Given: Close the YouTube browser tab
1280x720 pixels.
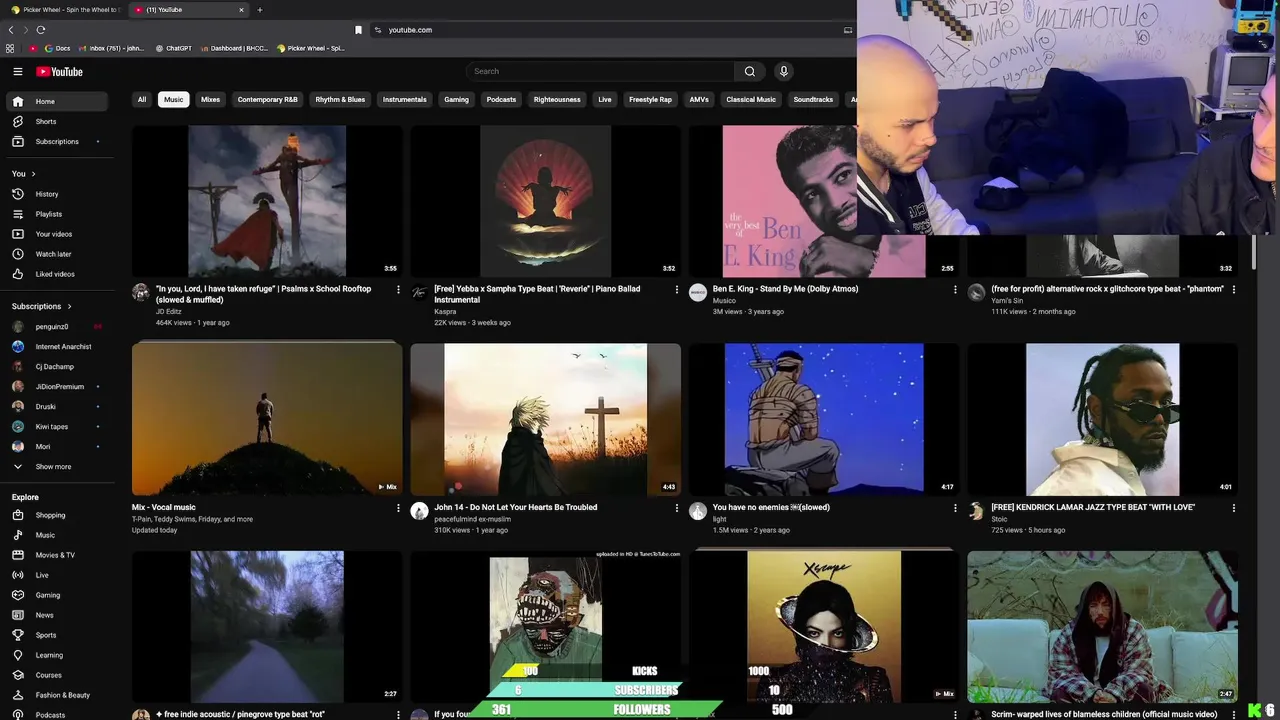Looking at the screenshot, I should 241,10.
